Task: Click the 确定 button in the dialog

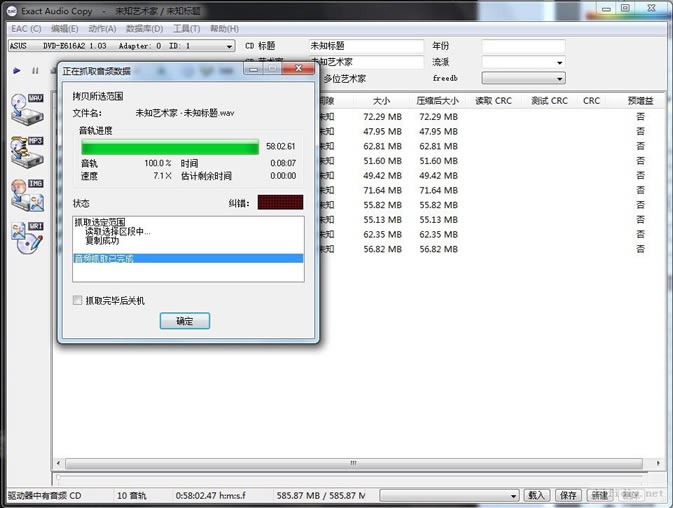Action: (x=185, y=321)
